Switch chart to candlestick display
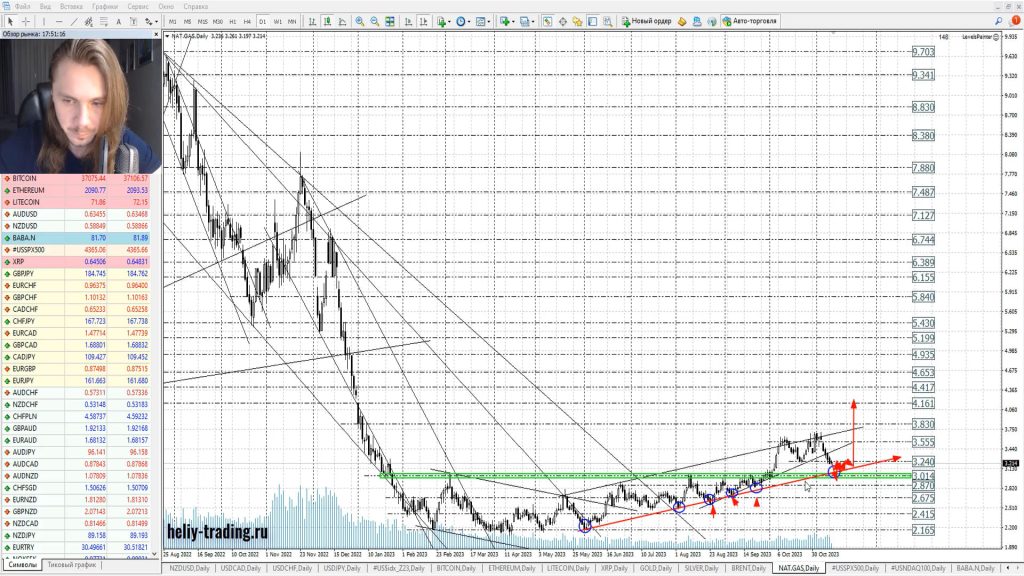 pos(327,21)
